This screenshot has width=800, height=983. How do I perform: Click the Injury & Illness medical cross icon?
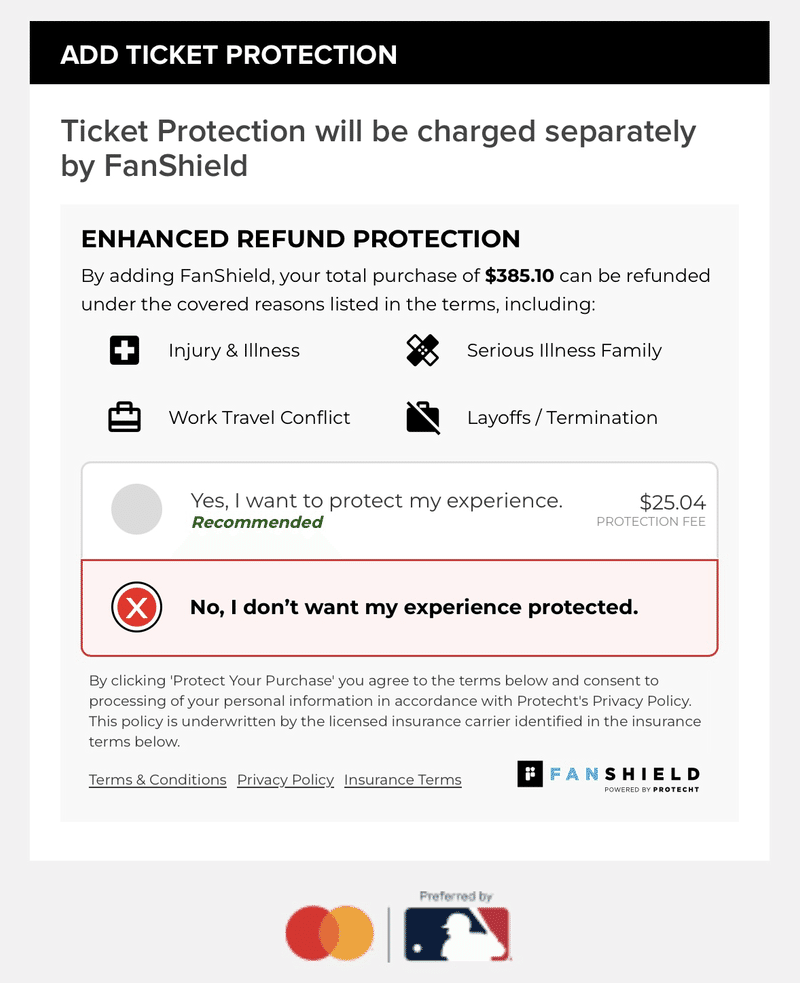point(124,350)
